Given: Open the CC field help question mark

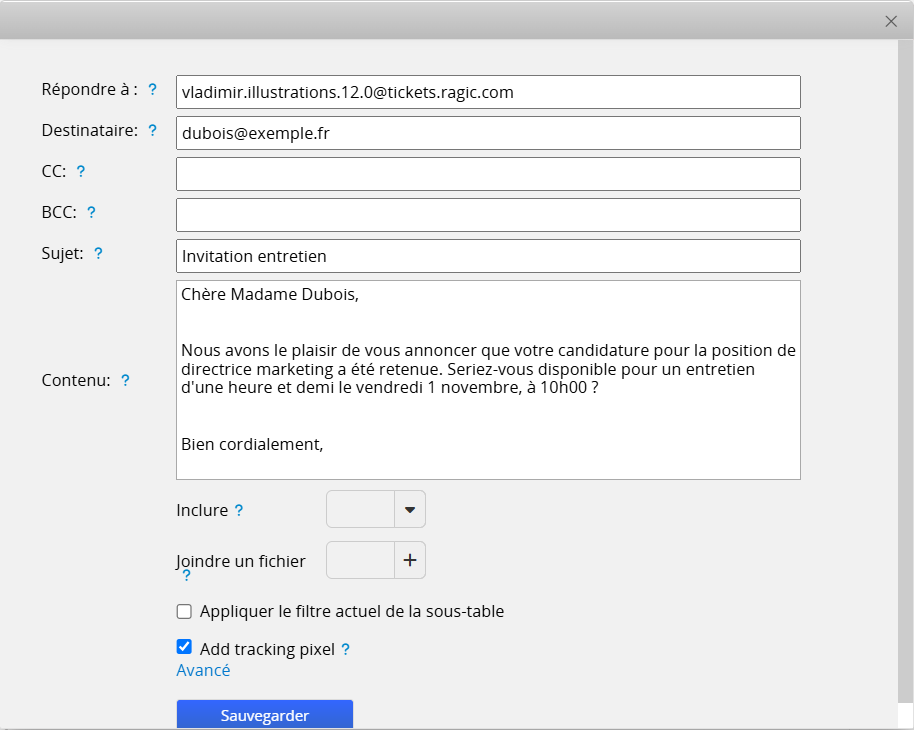Looking at the screenshot, I should 81,172.
